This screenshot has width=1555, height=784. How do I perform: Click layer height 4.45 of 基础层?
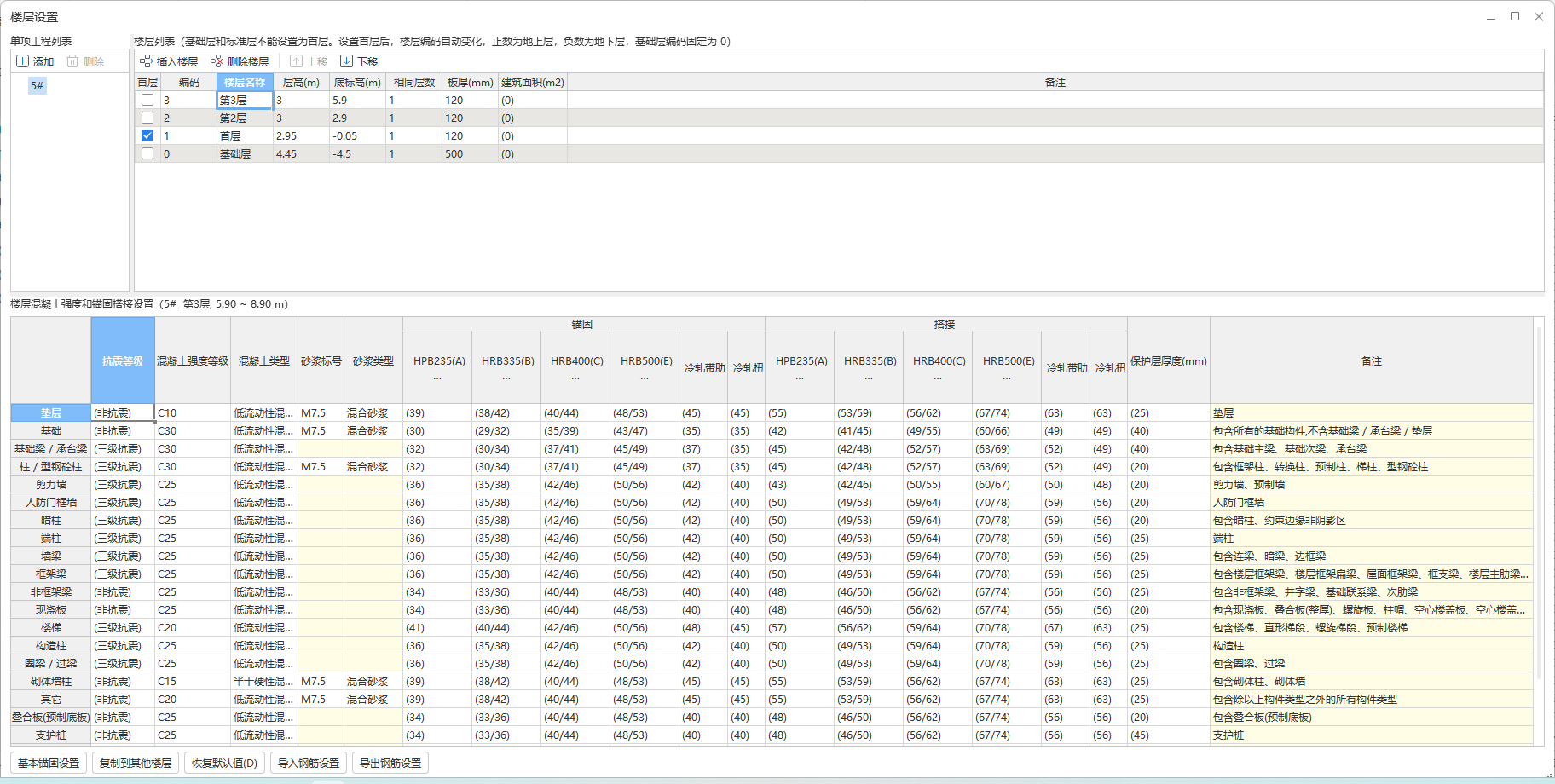pyautogui.click(x=301, y=153)
